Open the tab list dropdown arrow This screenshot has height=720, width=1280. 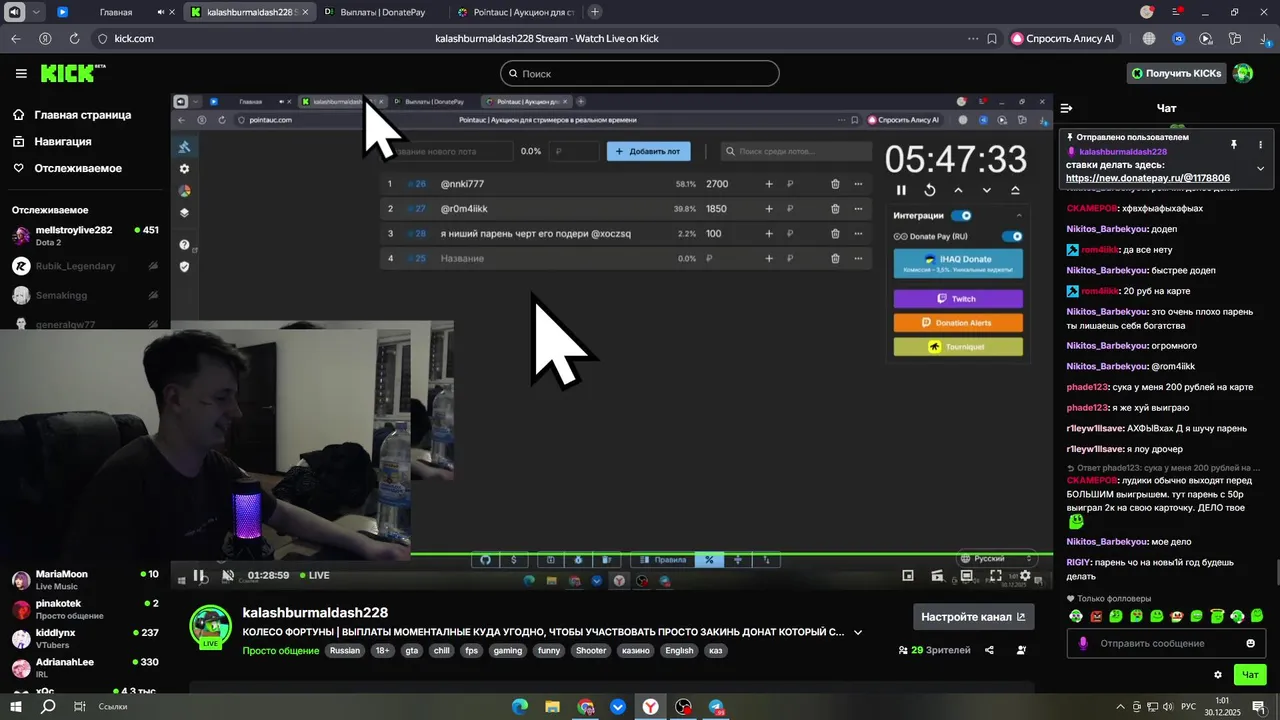click(37, 12)
